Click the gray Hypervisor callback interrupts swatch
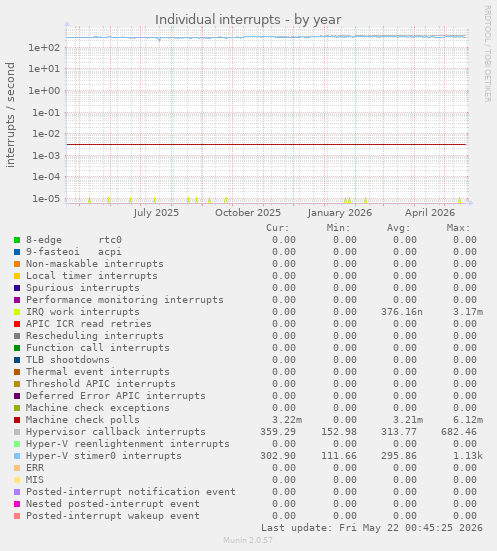The image size is (497, 551). [17, 432]
